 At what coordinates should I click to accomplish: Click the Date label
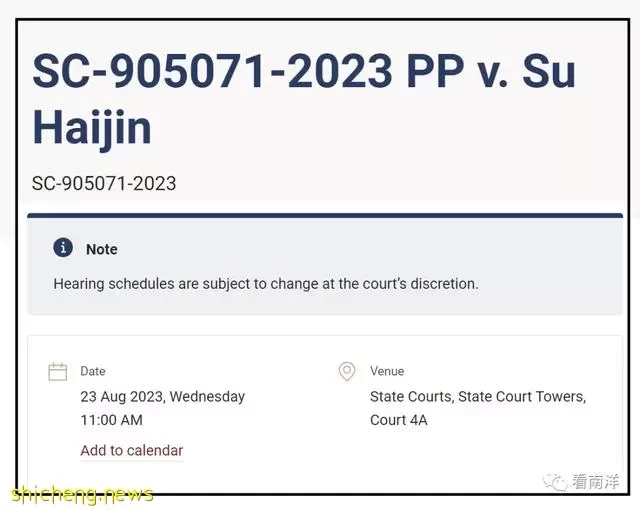[x=93, y=371]
